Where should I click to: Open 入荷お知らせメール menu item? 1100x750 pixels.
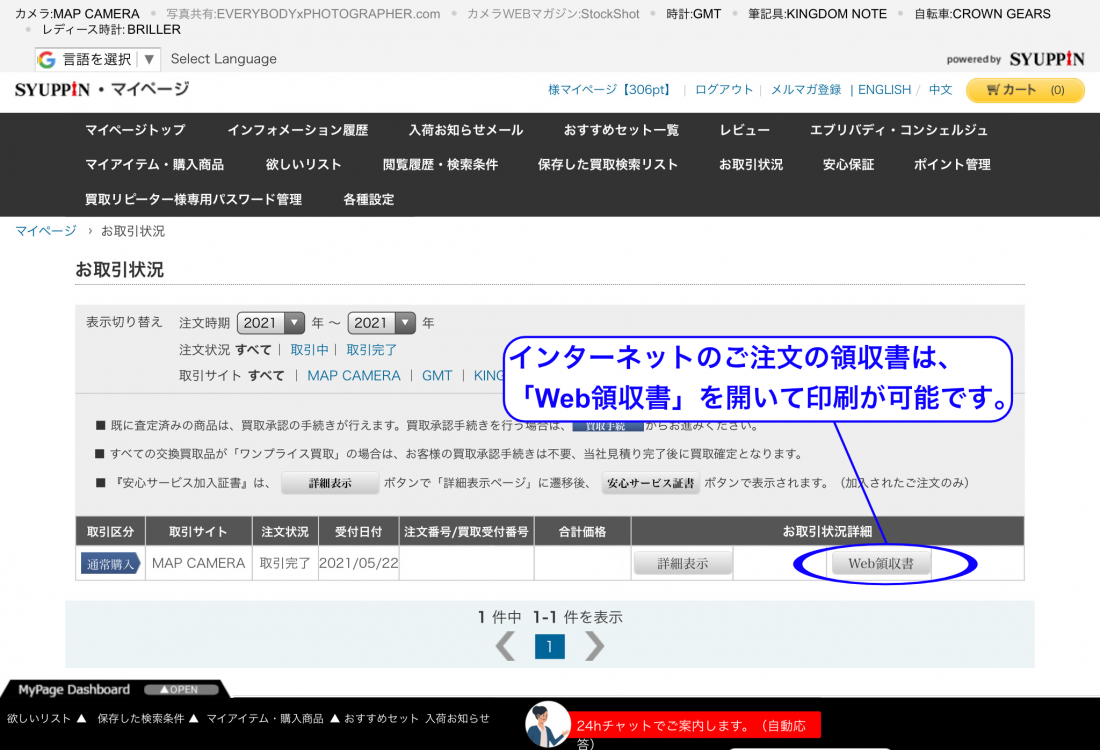pos(466,130)
